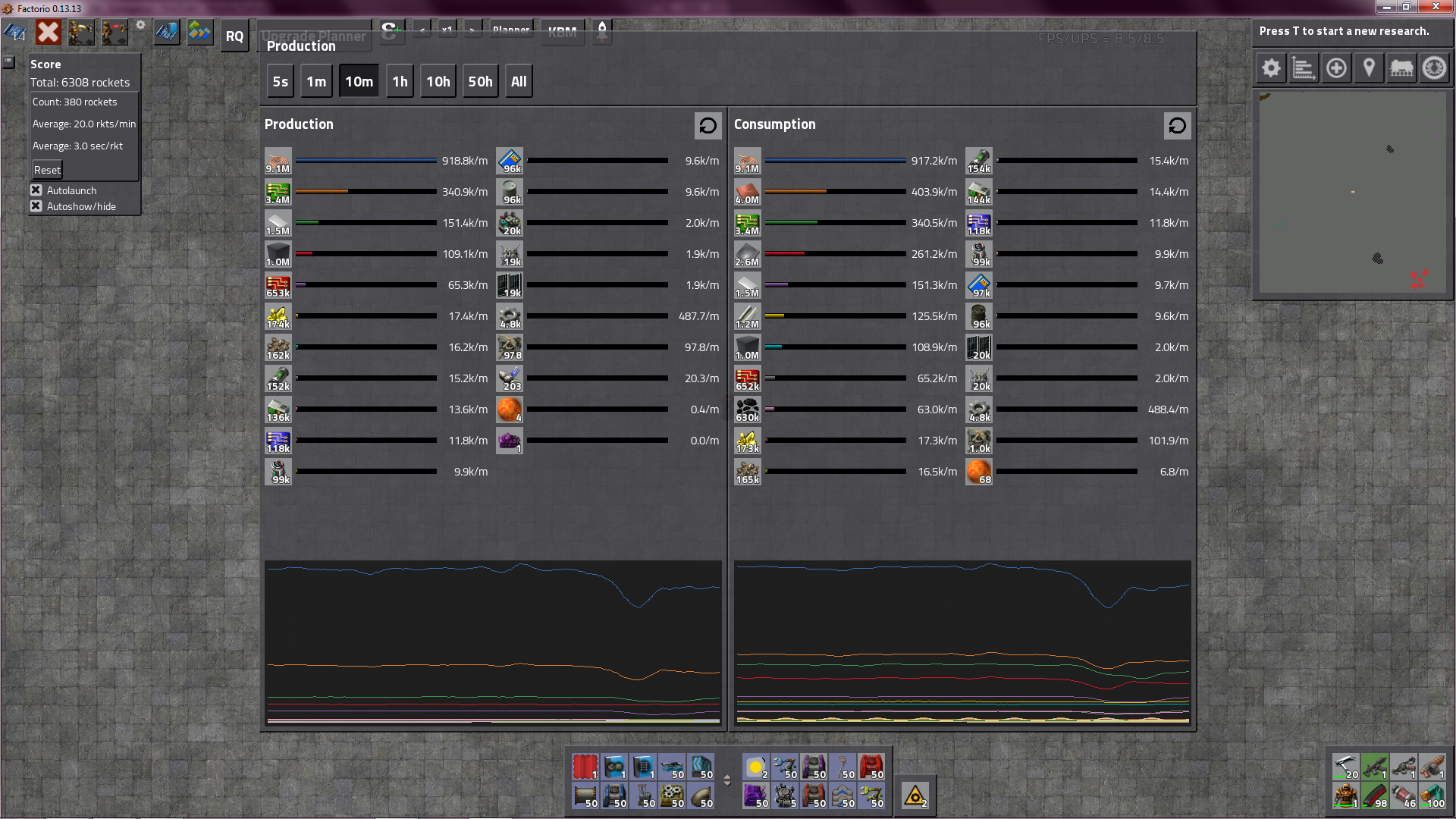
Task: Click the bar-chart list icon above the minimap
Action: tap(1304, 68)
